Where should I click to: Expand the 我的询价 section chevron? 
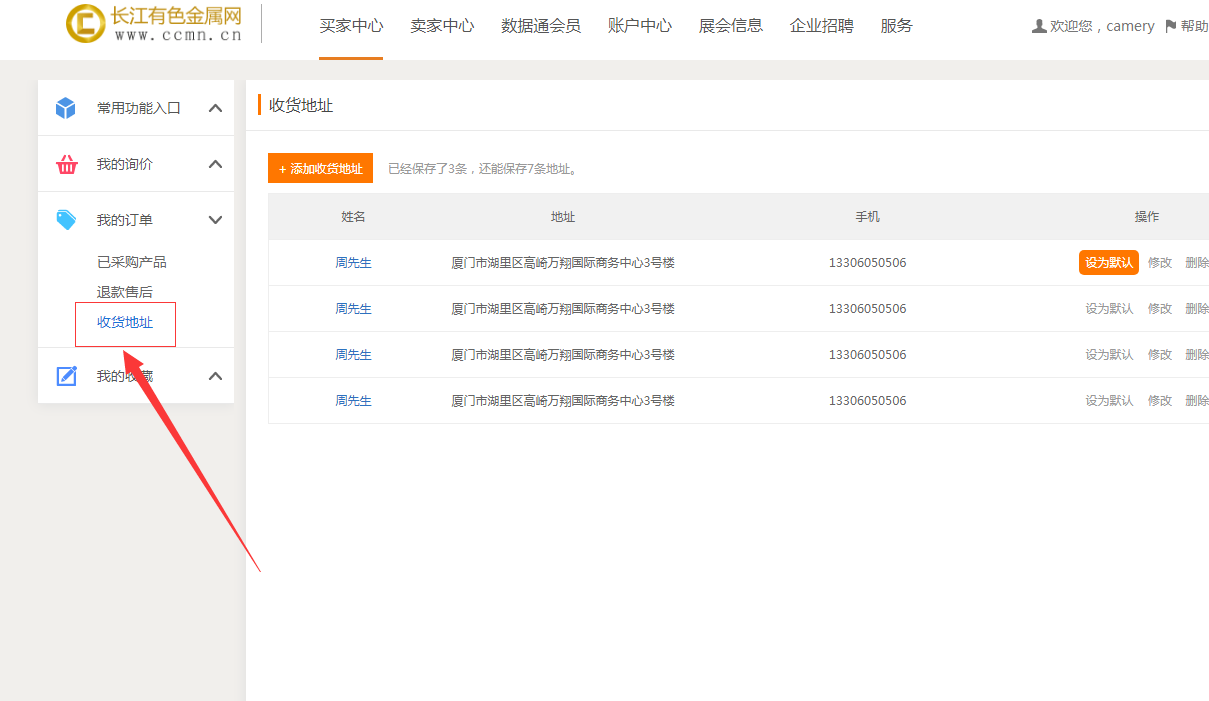click(215, 164)
